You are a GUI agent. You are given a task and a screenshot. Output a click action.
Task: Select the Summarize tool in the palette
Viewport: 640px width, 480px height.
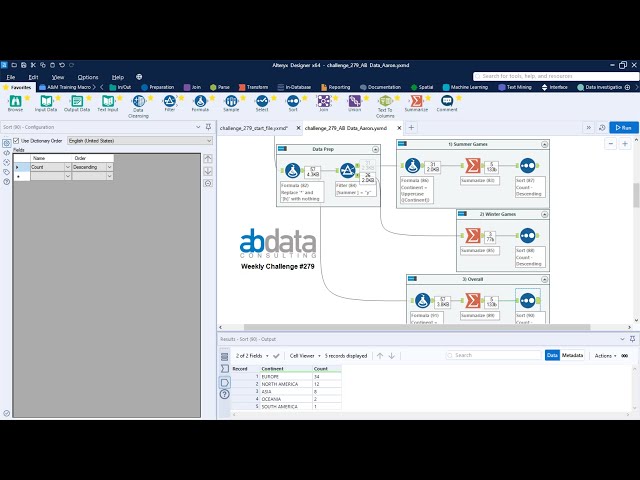pyautogui.click(x=416, y=101)
